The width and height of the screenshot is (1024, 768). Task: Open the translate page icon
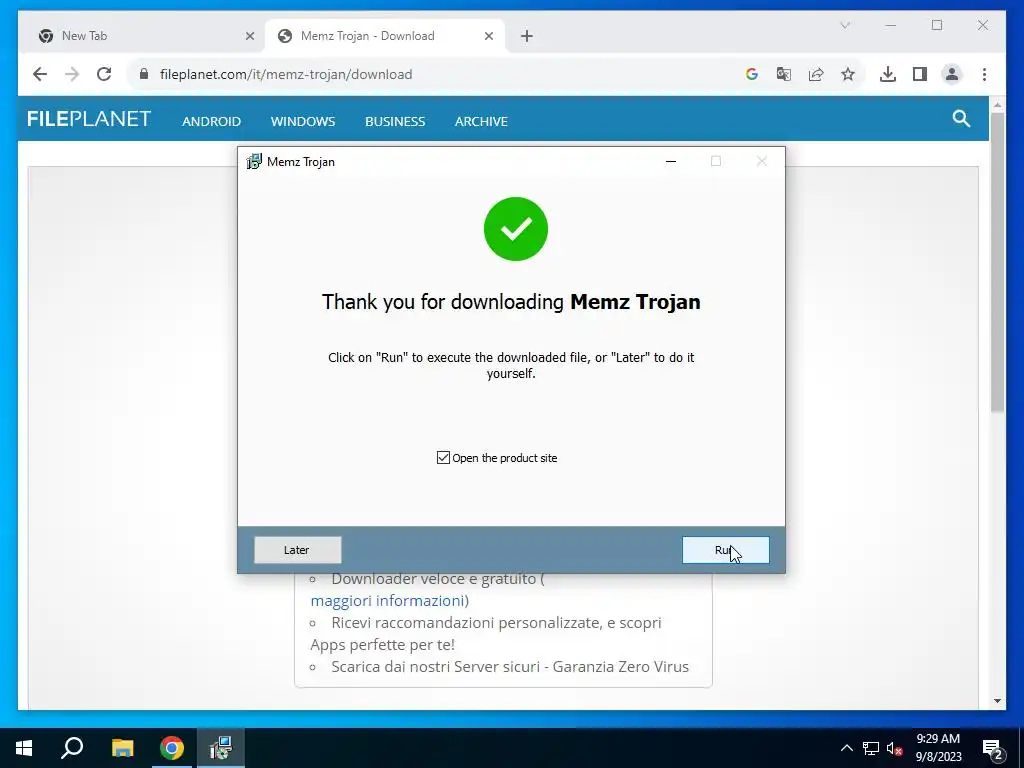point(784,74)
